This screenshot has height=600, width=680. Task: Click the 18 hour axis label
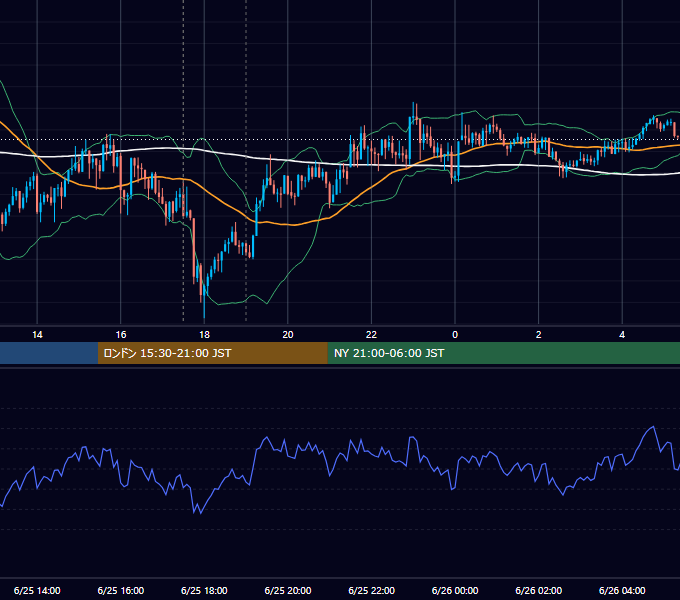tap(204, 335)
